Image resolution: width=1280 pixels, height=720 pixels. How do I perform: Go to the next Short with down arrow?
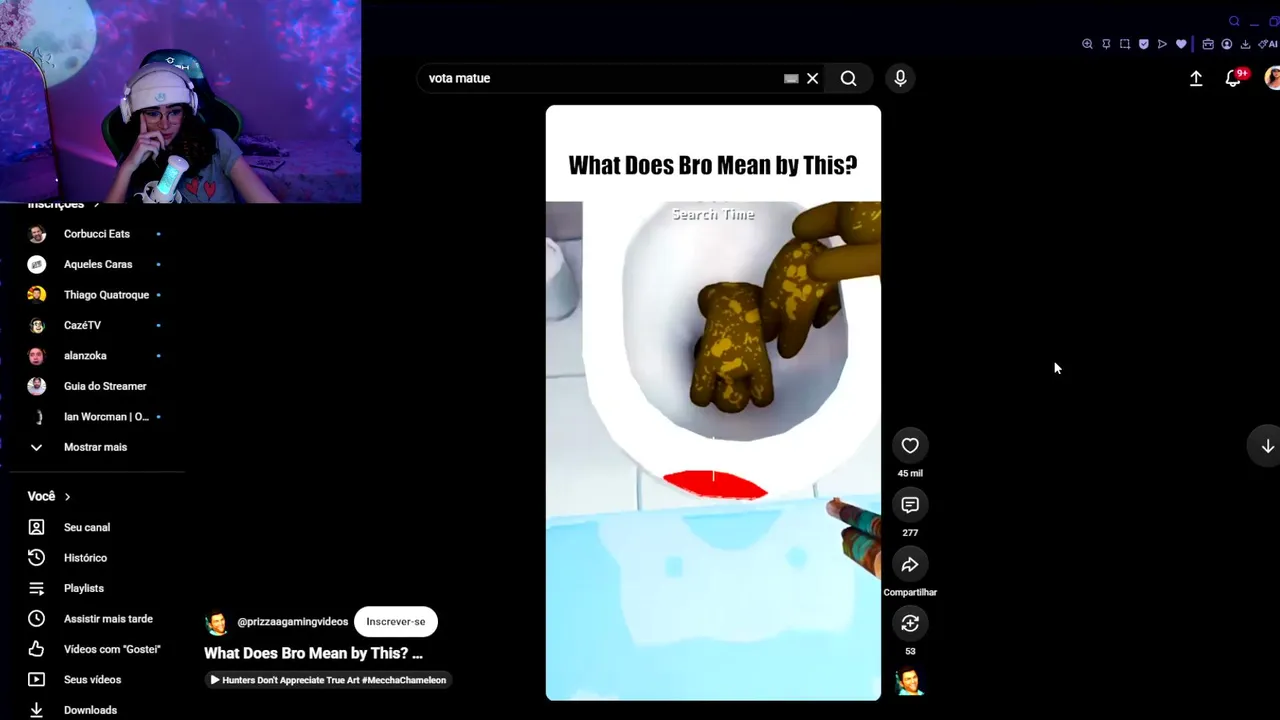pos(1267,446)
